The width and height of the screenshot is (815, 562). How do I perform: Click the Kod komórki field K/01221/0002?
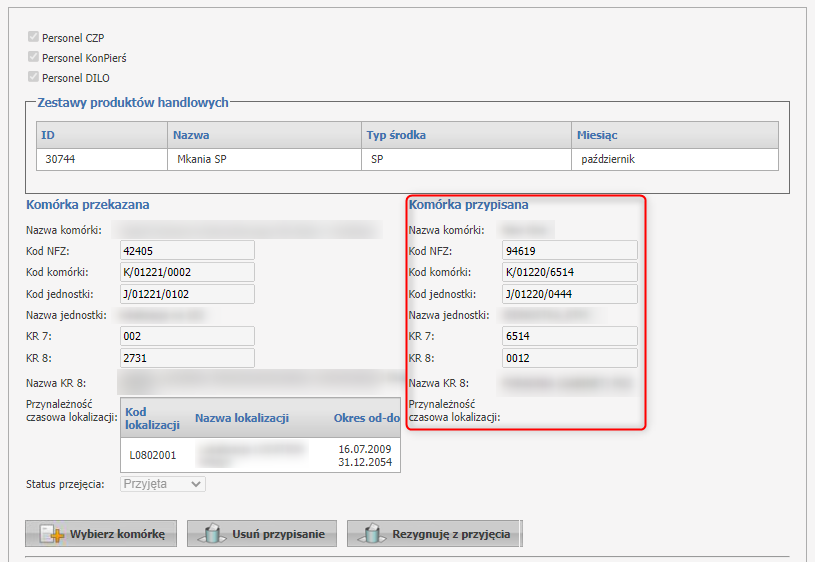coord(187,272)
